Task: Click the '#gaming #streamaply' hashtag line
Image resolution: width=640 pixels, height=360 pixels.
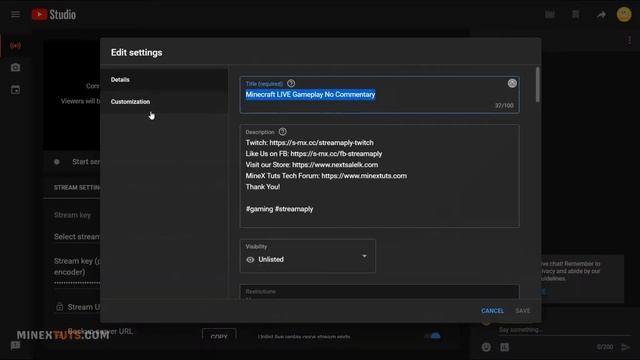Action: tap(280, 209)
